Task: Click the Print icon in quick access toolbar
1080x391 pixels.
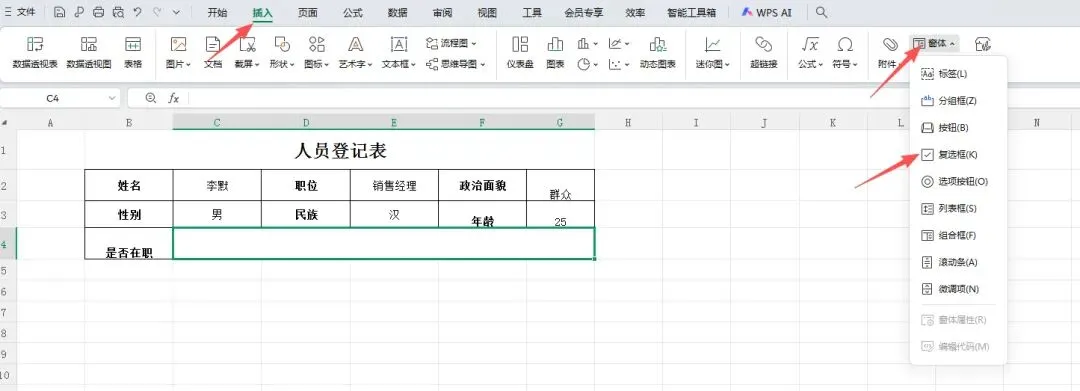Action: coord(98,12)
